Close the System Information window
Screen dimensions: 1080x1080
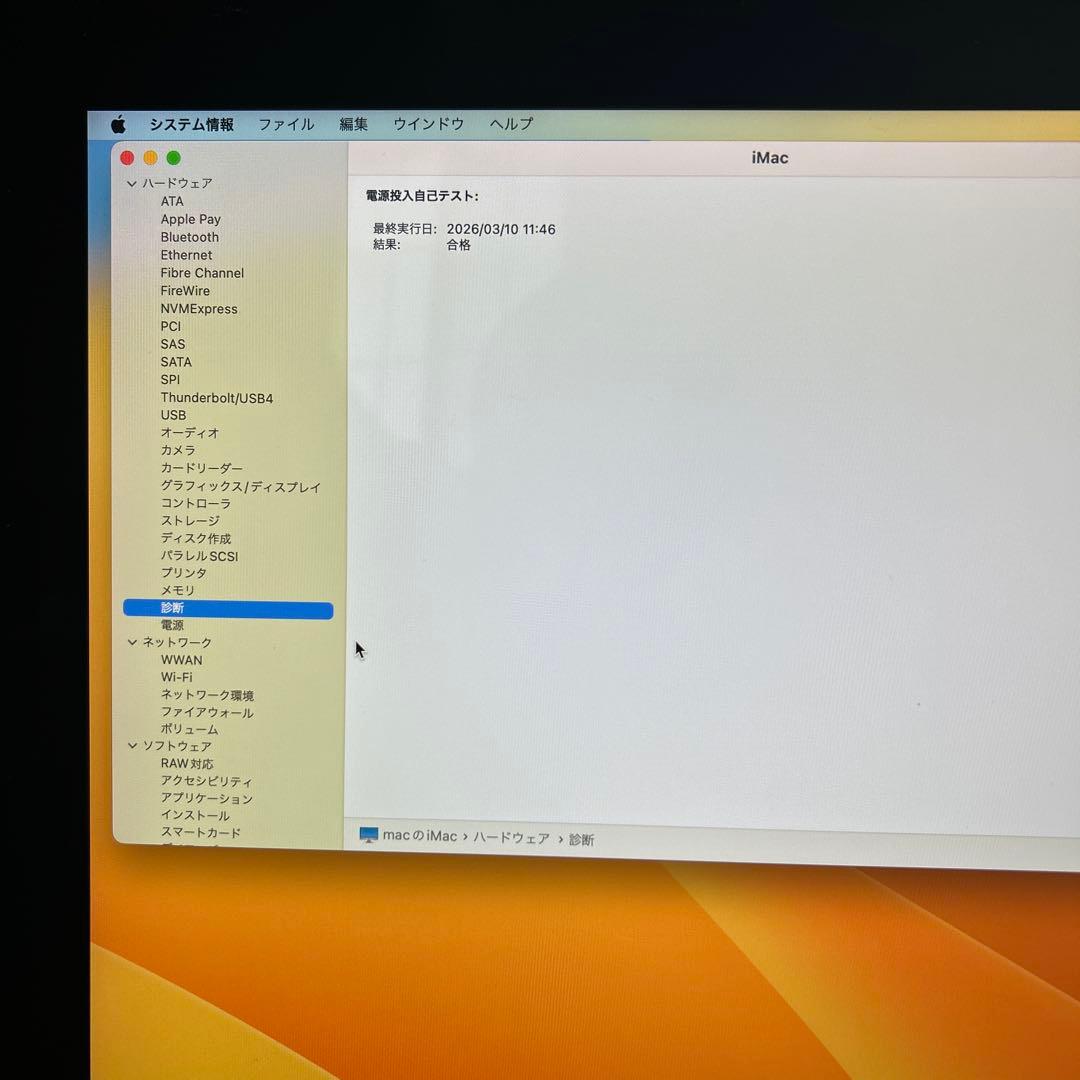[127, 158]
